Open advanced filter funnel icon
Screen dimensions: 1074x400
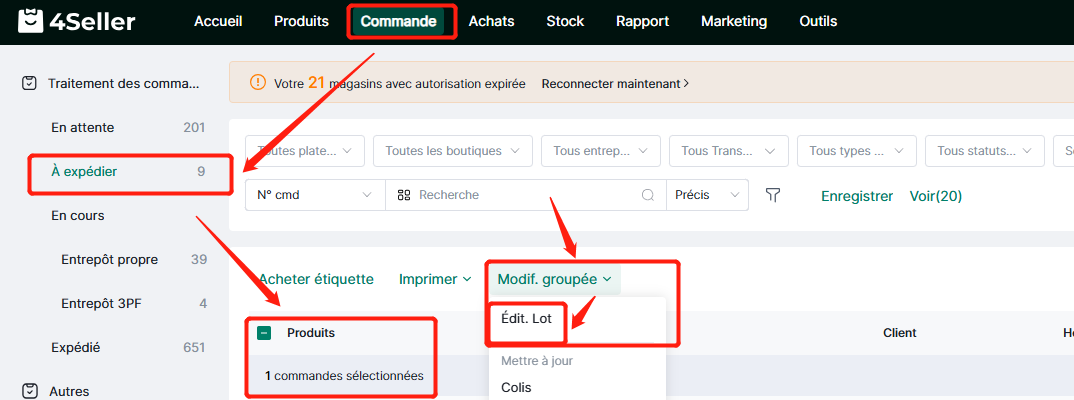pos(772,195)
